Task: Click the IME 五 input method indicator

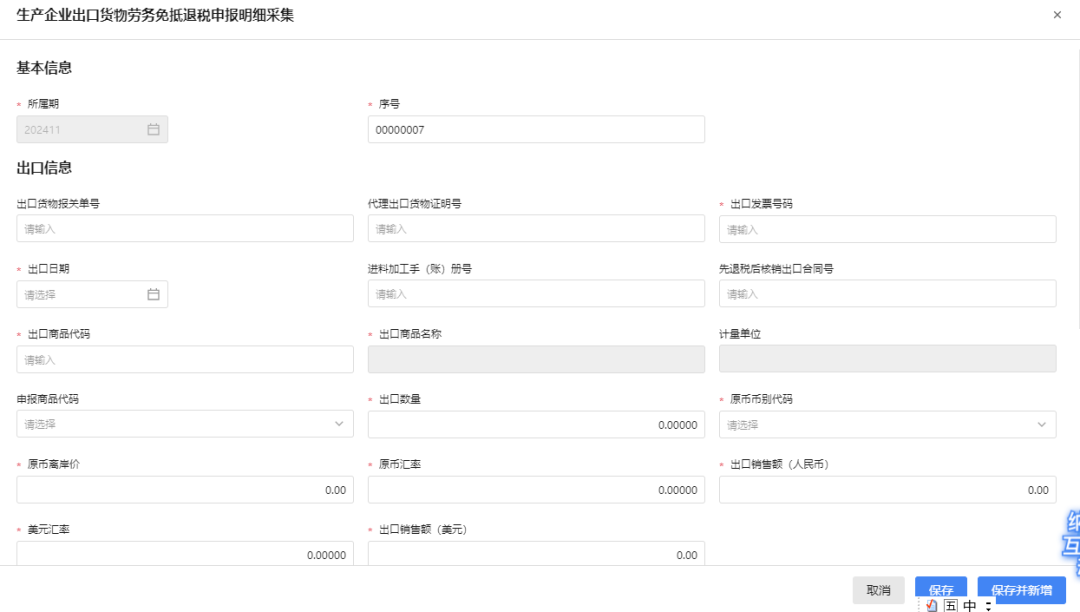Action: (951, 605)
